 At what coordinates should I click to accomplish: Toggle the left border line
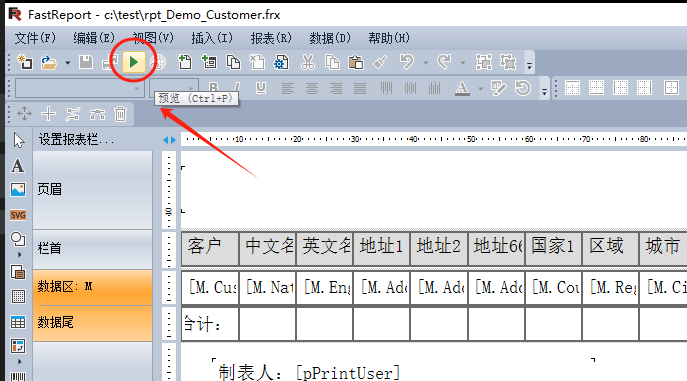pos(620,88)
